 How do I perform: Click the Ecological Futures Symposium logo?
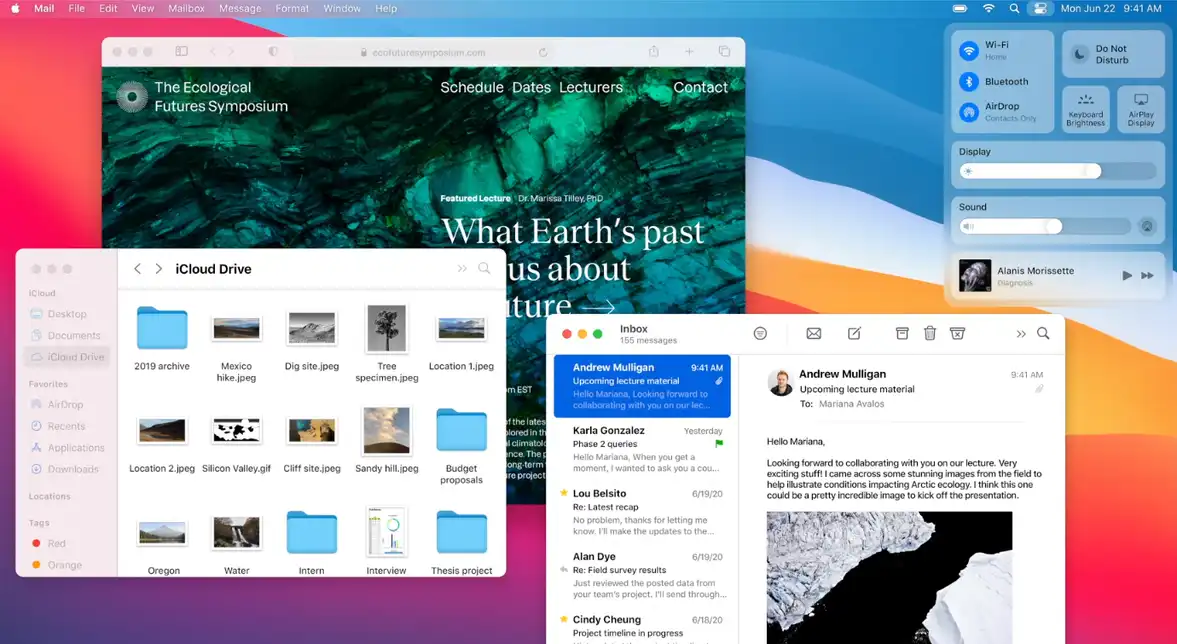[x=132, y=96]
